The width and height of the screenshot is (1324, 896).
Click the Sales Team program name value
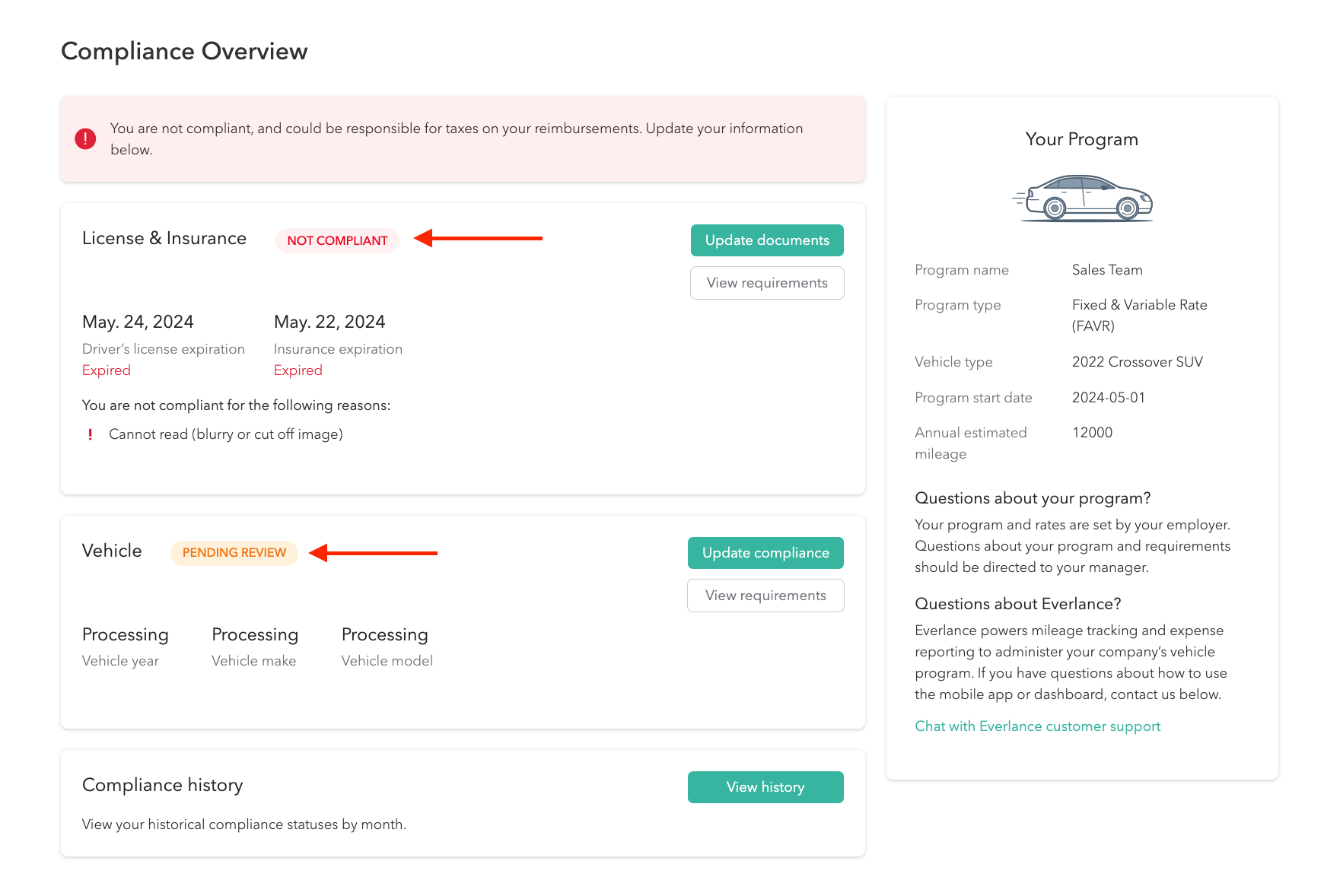click(x=1107, y=270)
